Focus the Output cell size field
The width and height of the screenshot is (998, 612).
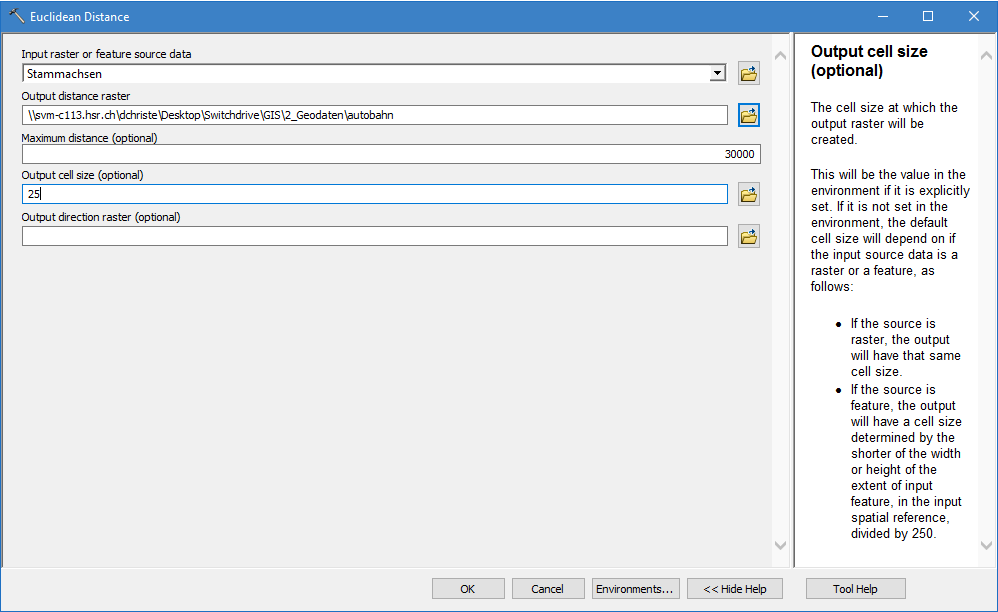click(374, 194)
